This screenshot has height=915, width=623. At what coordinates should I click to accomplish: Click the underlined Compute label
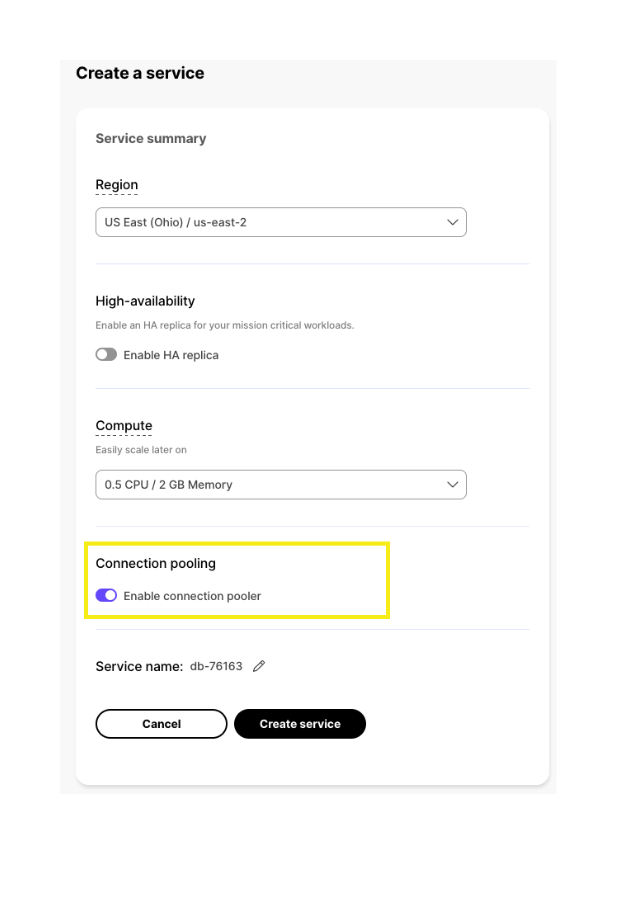coord(124,426)
